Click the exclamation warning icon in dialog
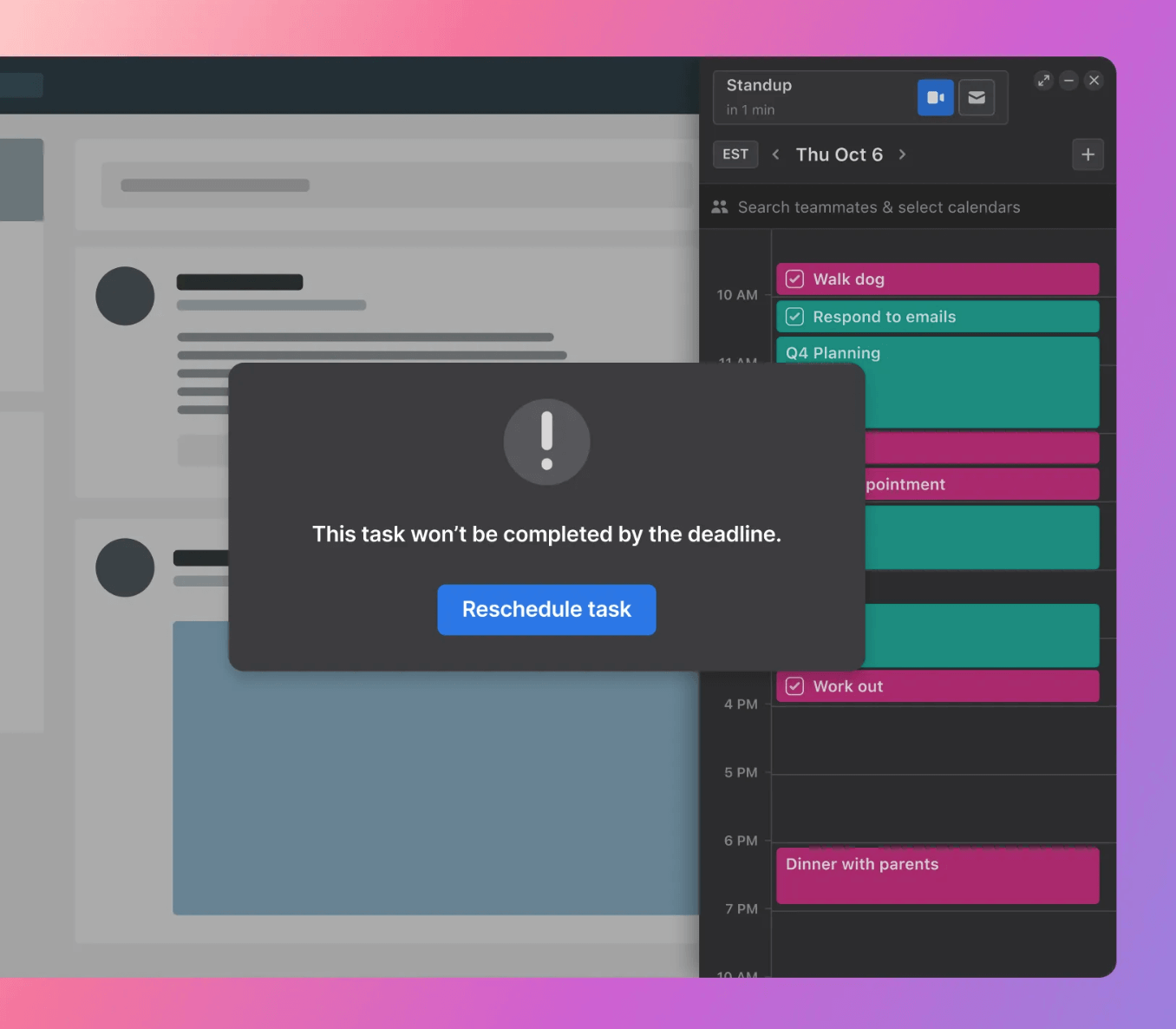 click(546, 442)
